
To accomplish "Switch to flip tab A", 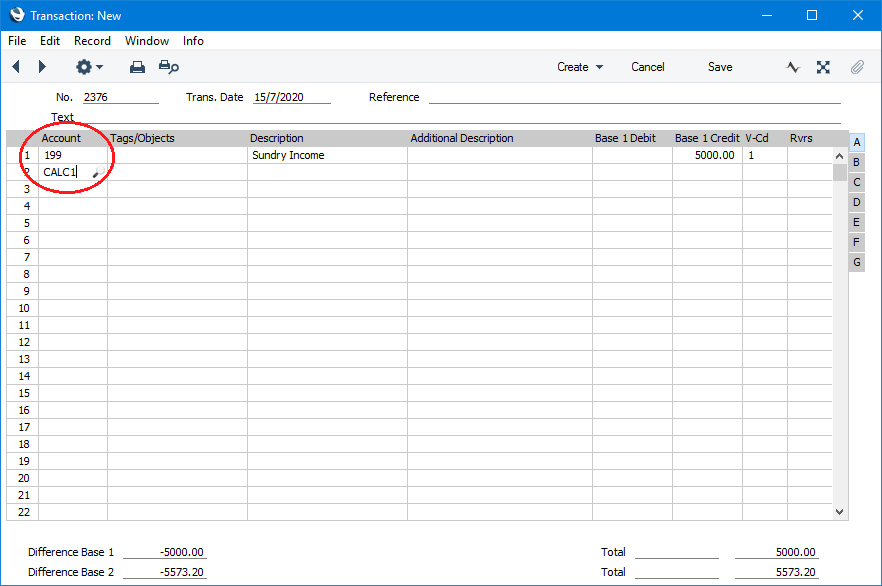I will [856, 142].
